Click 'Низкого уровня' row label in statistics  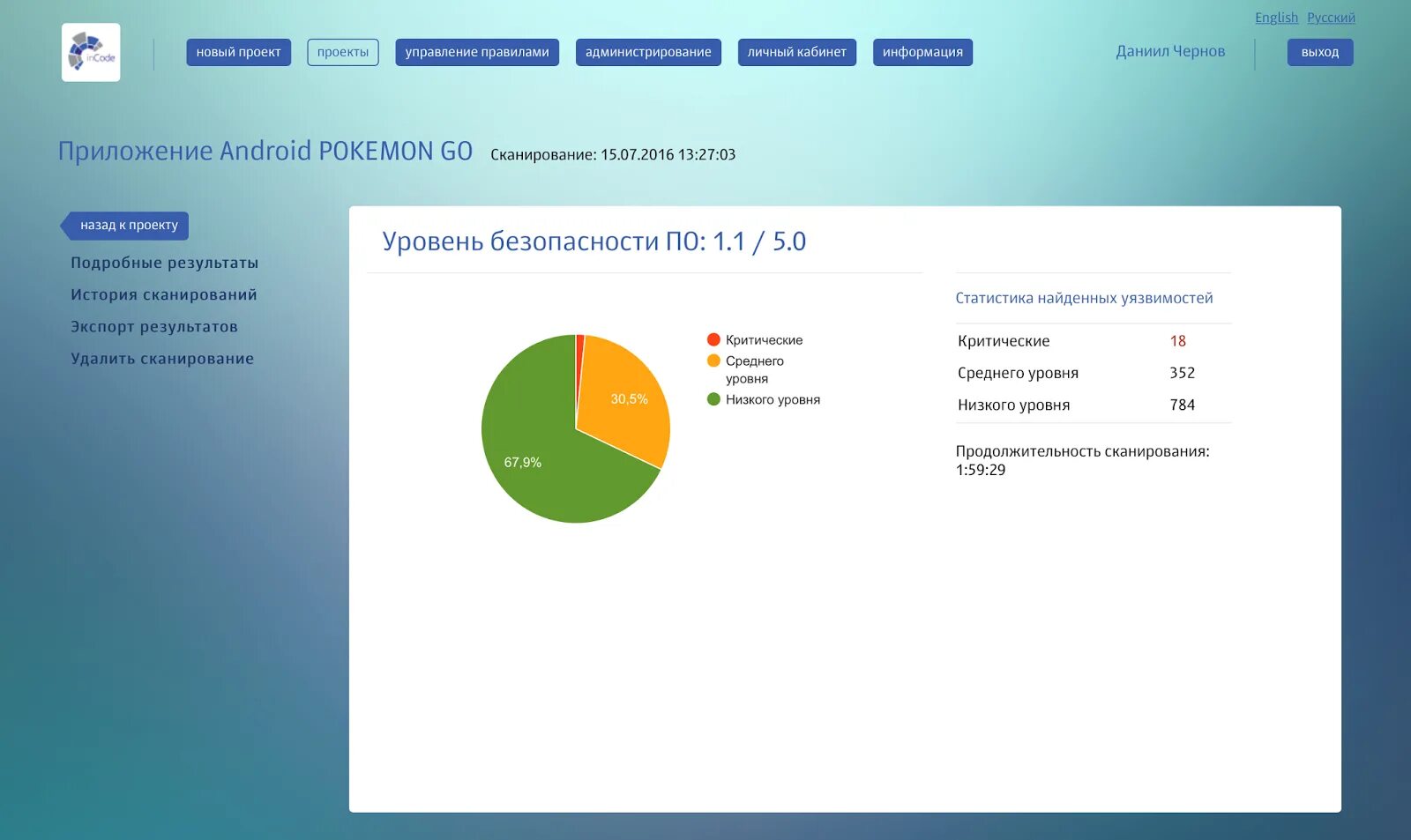pyautogui.click(x=1013, y=405)
